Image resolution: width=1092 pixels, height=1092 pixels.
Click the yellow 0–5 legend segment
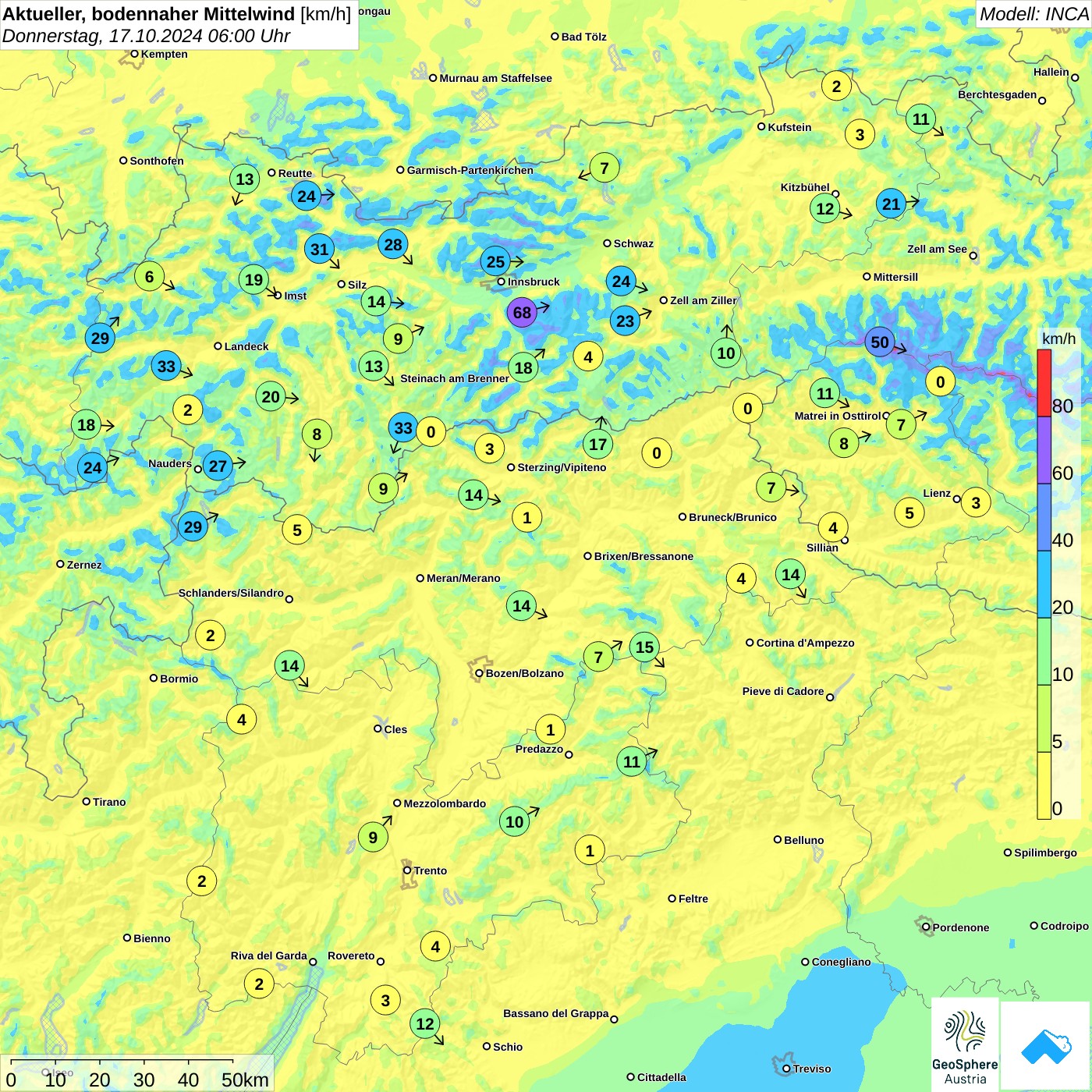click(1044, 785)
